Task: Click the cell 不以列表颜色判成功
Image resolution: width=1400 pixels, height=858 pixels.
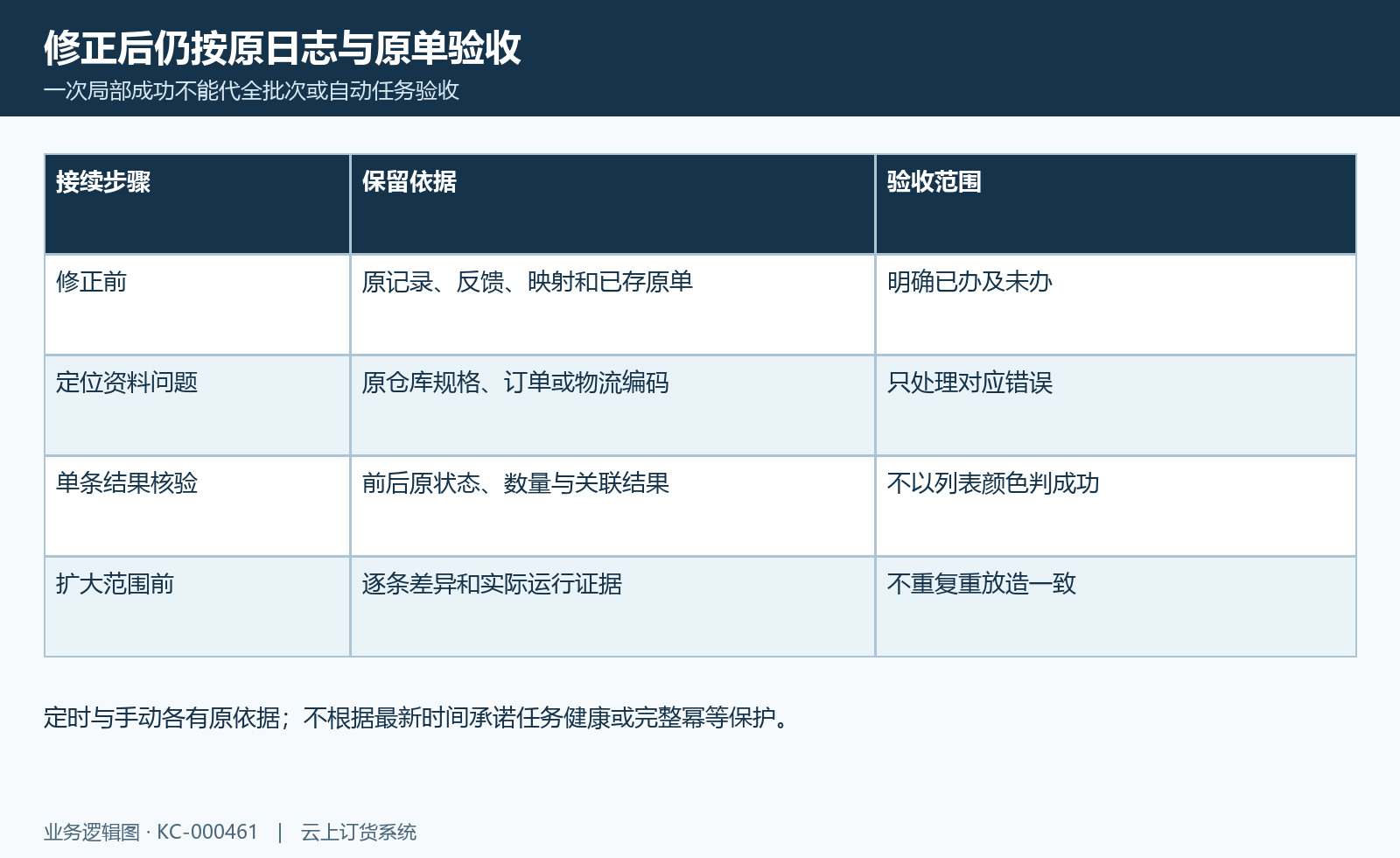Action: (x=1116, y=506)
